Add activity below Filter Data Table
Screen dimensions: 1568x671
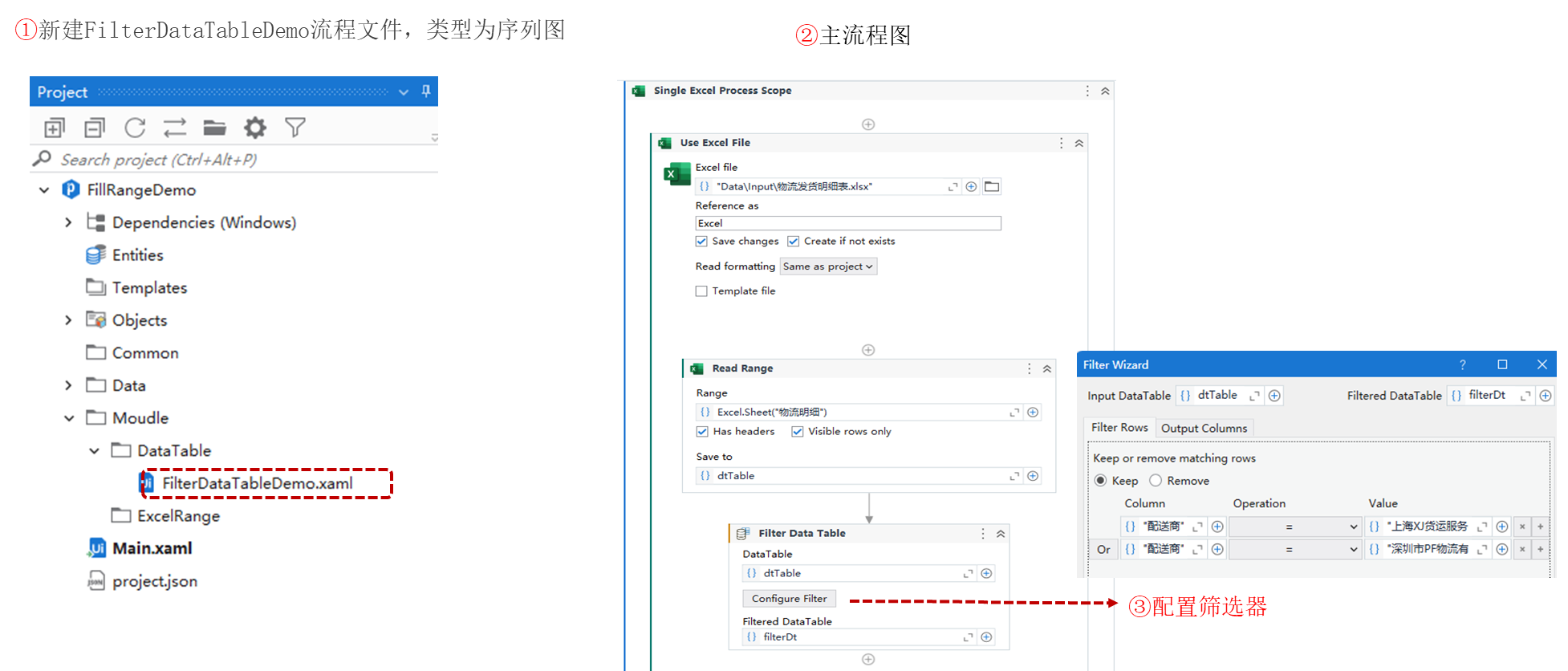(x=868, y=660)
